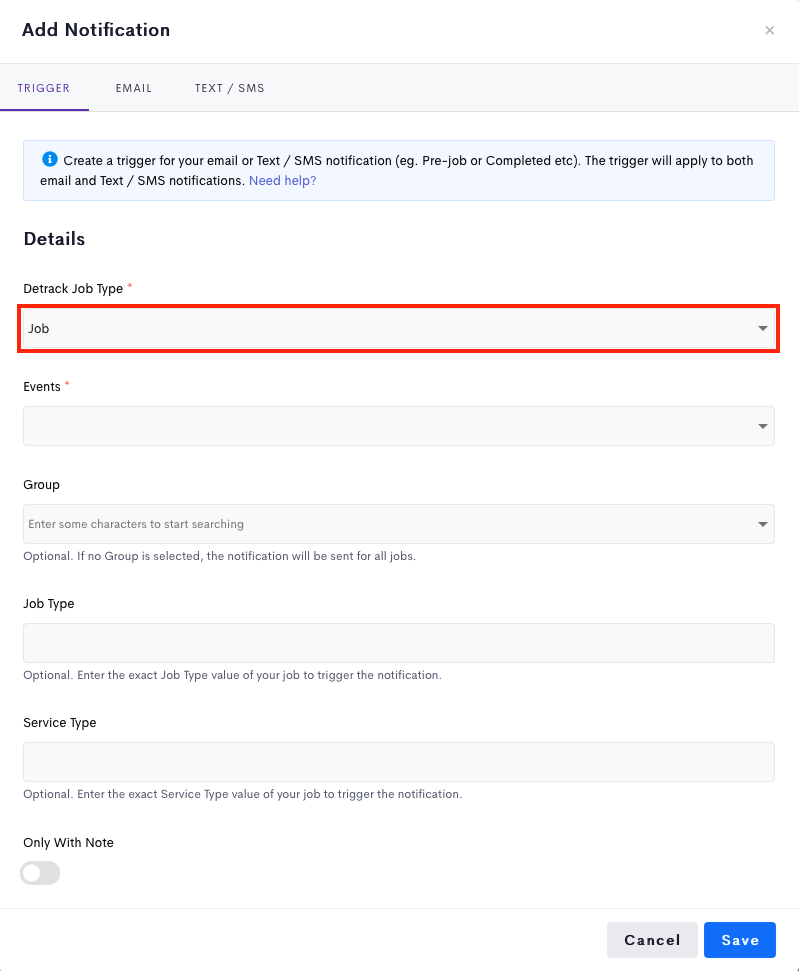
Task: Click the selected 'Job' value text
Action: coord(38,328)
